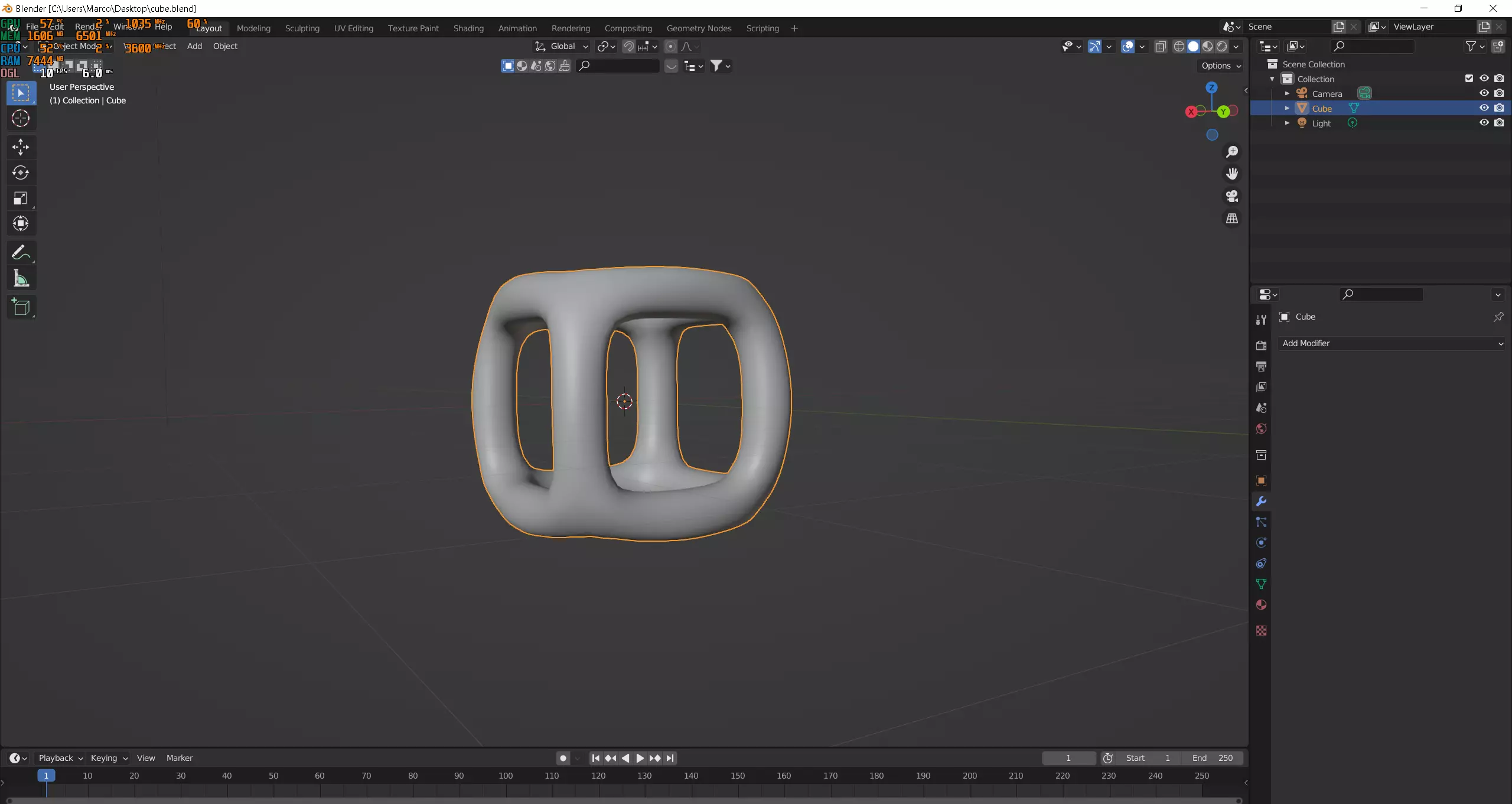Open the Global transform orientation dropdown

click(562, 46)
